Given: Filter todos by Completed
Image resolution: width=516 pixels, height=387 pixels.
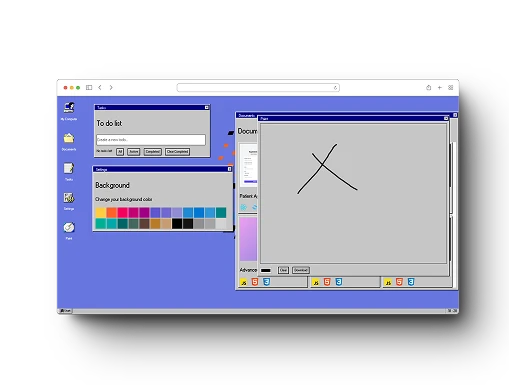Looking at the screenshot, I should click(153, 152).
